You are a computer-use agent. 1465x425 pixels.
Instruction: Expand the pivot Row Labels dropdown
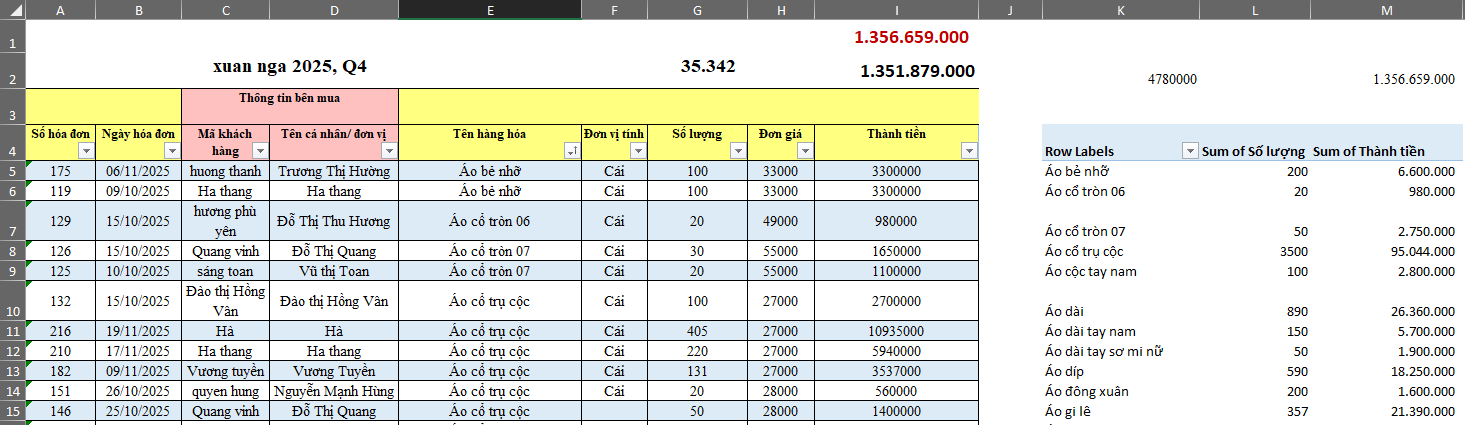[1190, 151]
